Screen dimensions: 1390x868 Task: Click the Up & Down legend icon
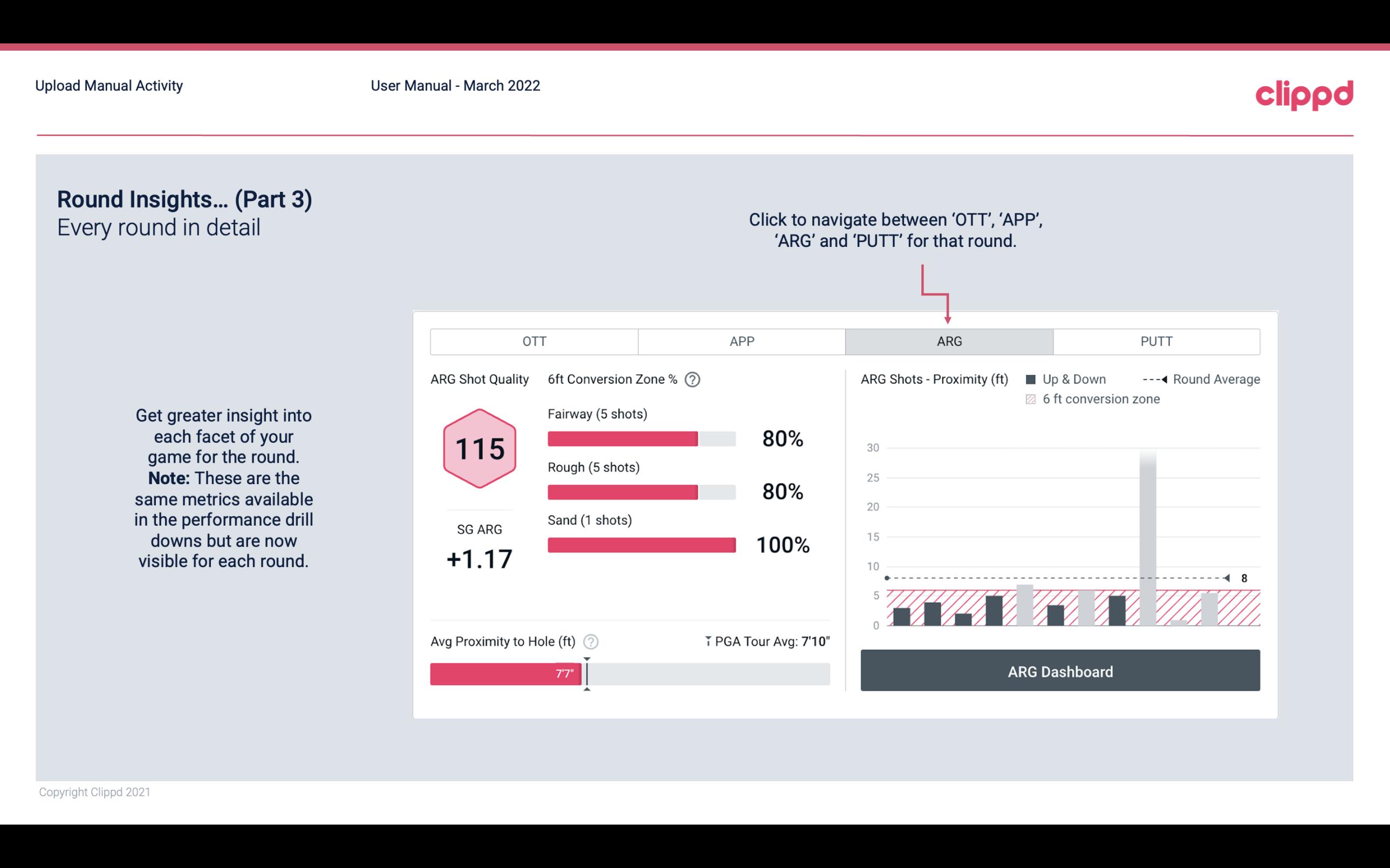pos(1034,378)
